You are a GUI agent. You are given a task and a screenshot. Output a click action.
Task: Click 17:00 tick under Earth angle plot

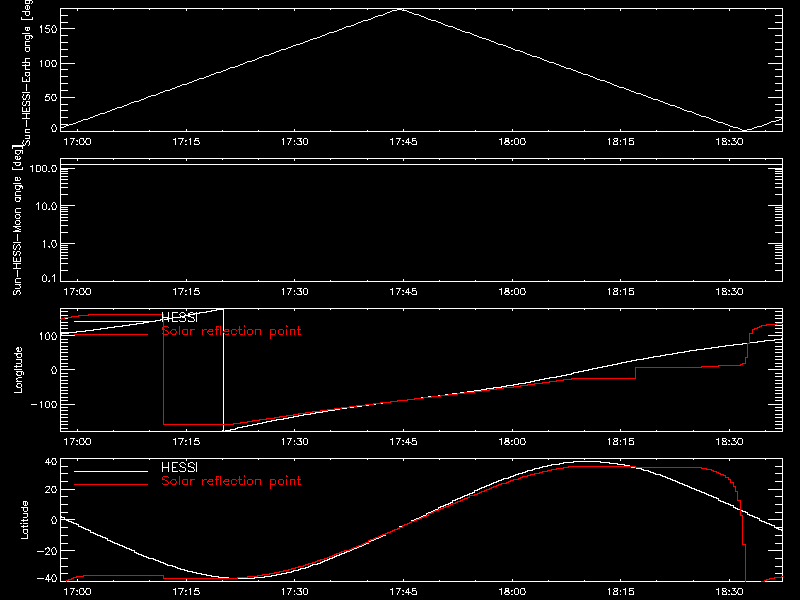tap(77, 141)
